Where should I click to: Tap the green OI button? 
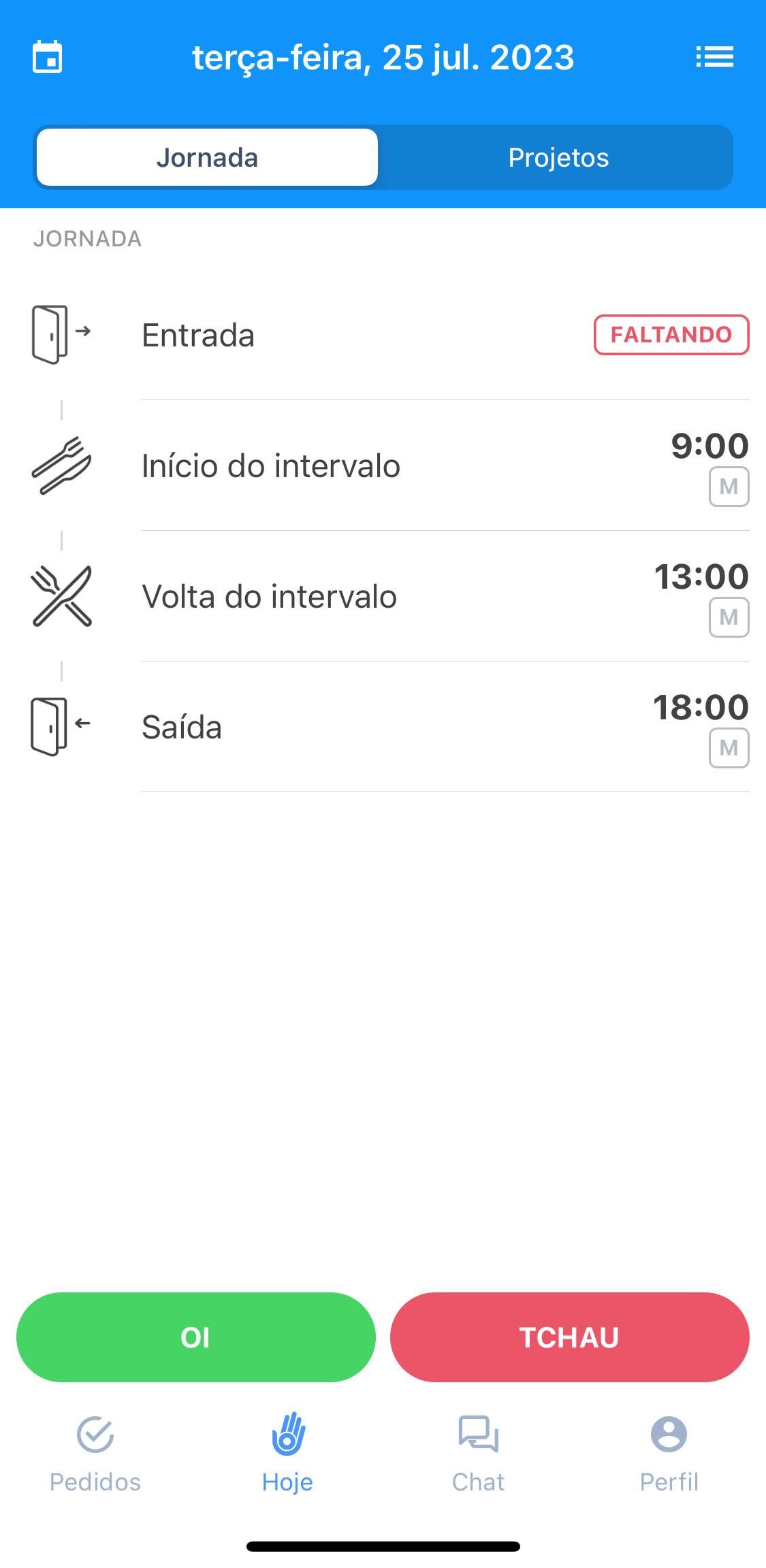(x=196, y=1337)
